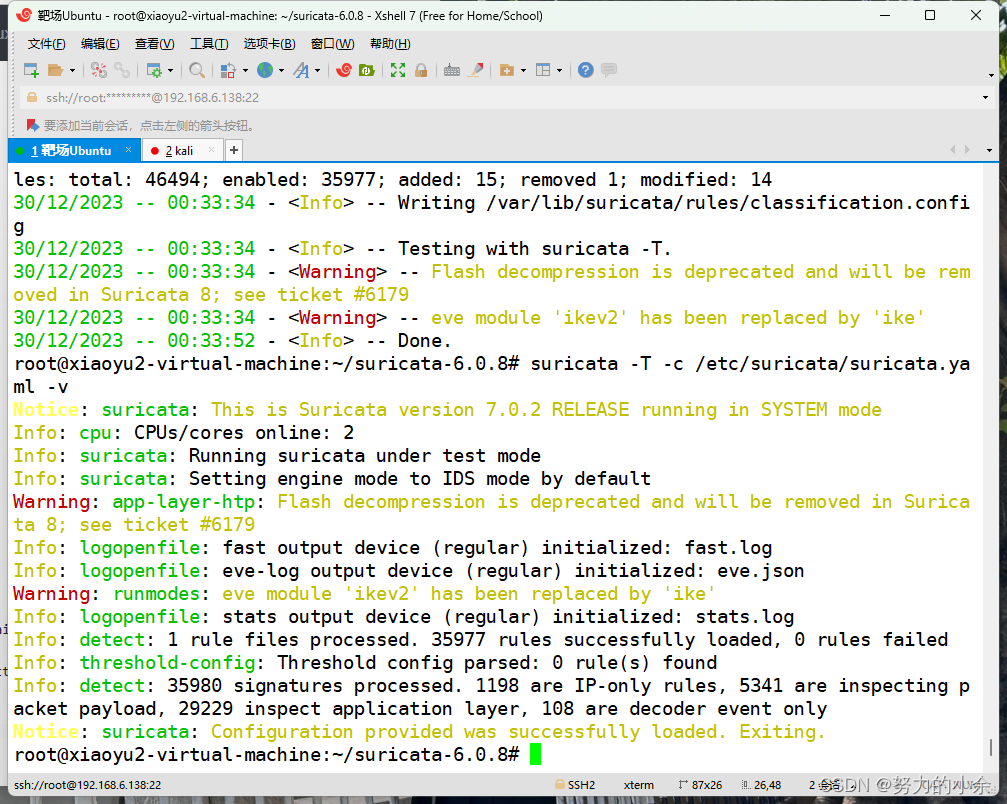The height and width of the screenshot is (804, 1007).
Task: Expand the open-folder sessions dropdown
Action: 70,70
